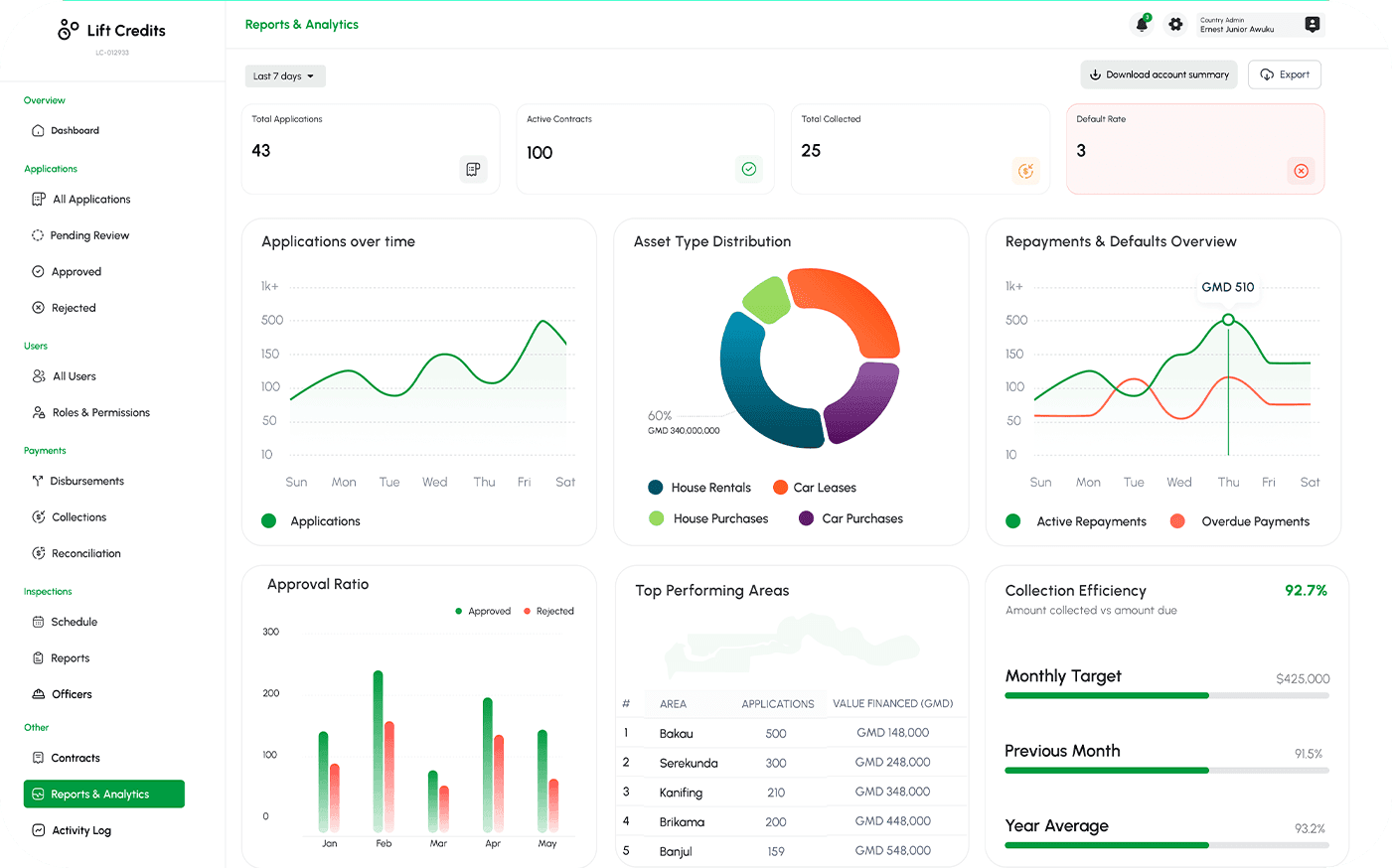This screenshot has width=1392, height=868.
Task: Click the user profile avatar icon
Action: click(x=1312, y=24)
